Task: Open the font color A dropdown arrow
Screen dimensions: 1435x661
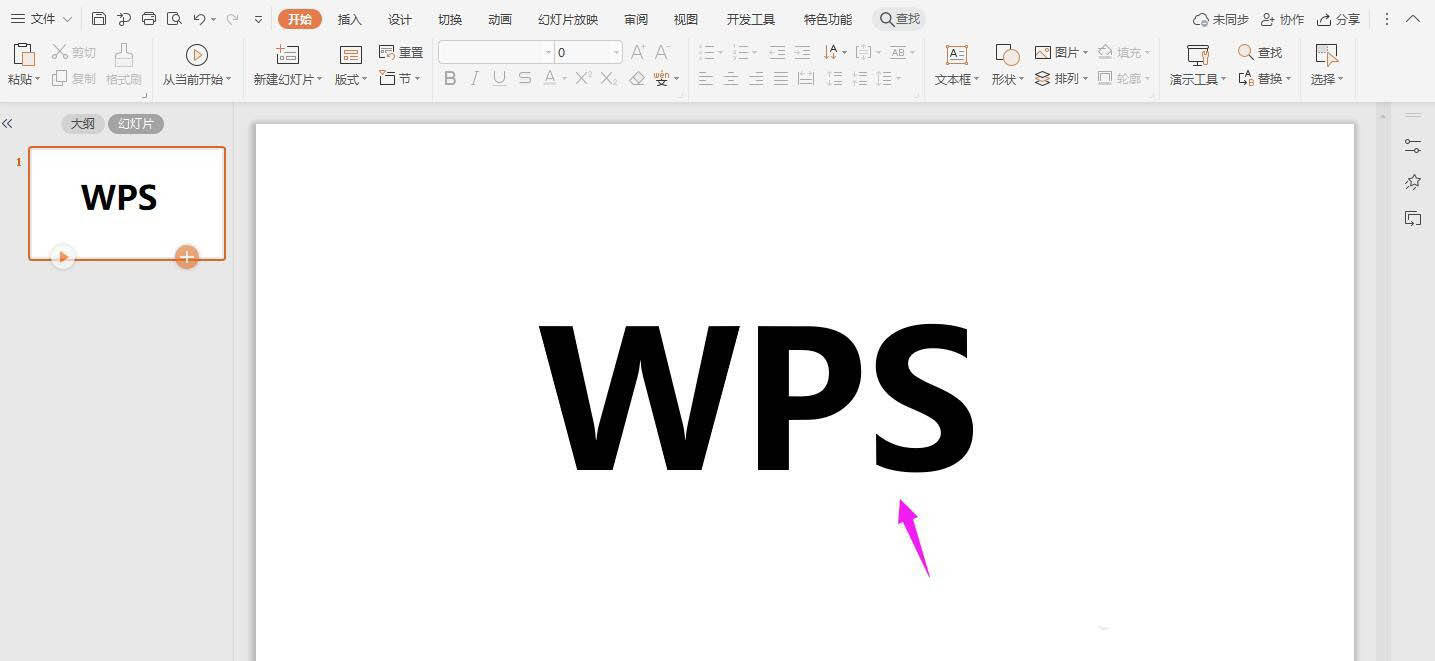Action: point(564,78)
